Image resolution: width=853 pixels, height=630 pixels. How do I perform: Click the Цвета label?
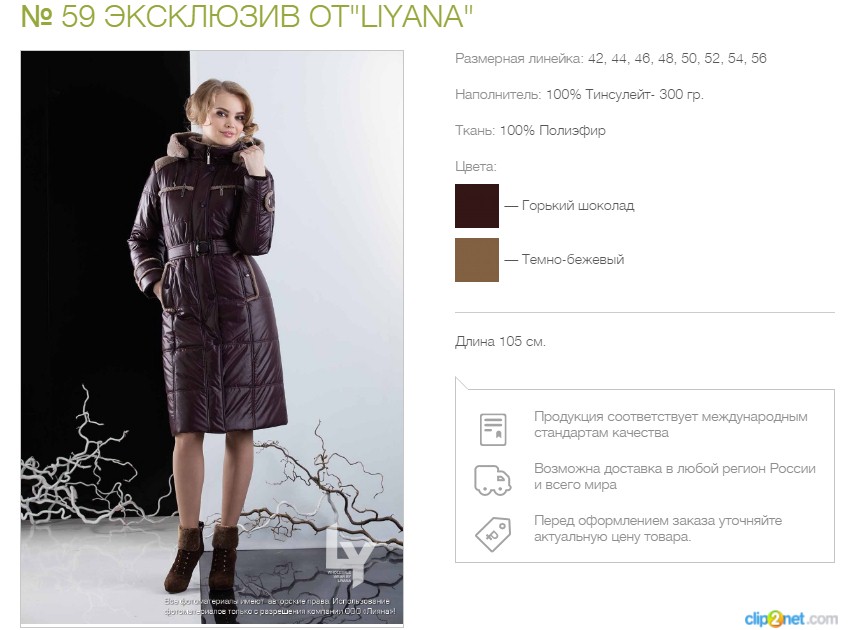click(x=475, y=166)
